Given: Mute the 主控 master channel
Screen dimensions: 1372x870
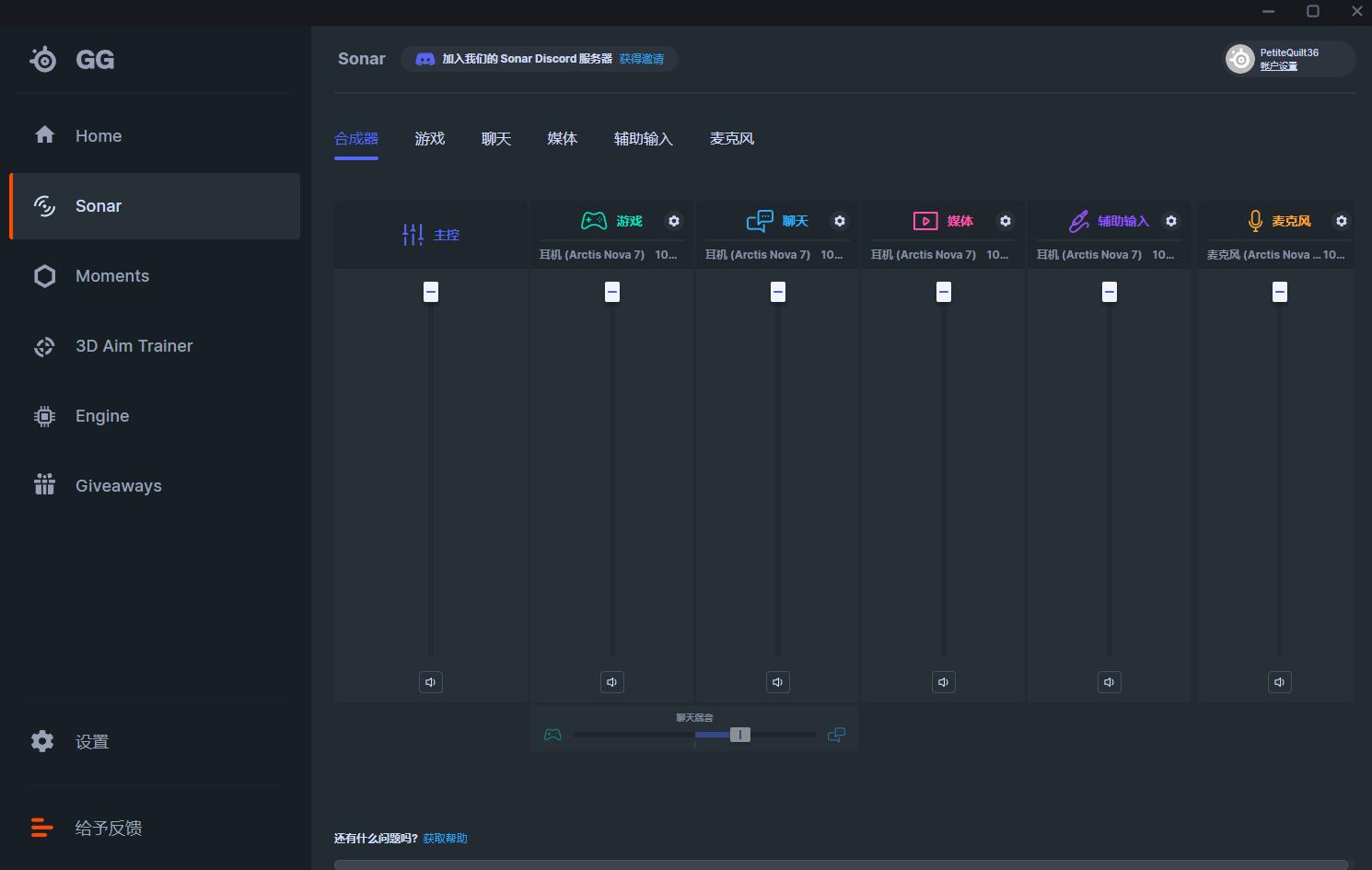Looking at the screenshot, I should 431,682.
